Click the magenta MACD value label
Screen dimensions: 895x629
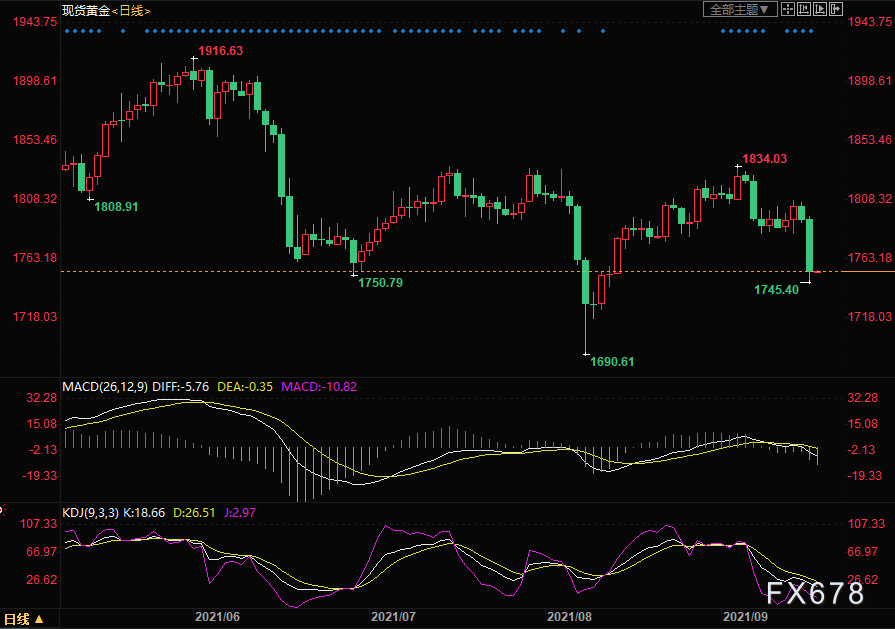(x=319, y=387)
